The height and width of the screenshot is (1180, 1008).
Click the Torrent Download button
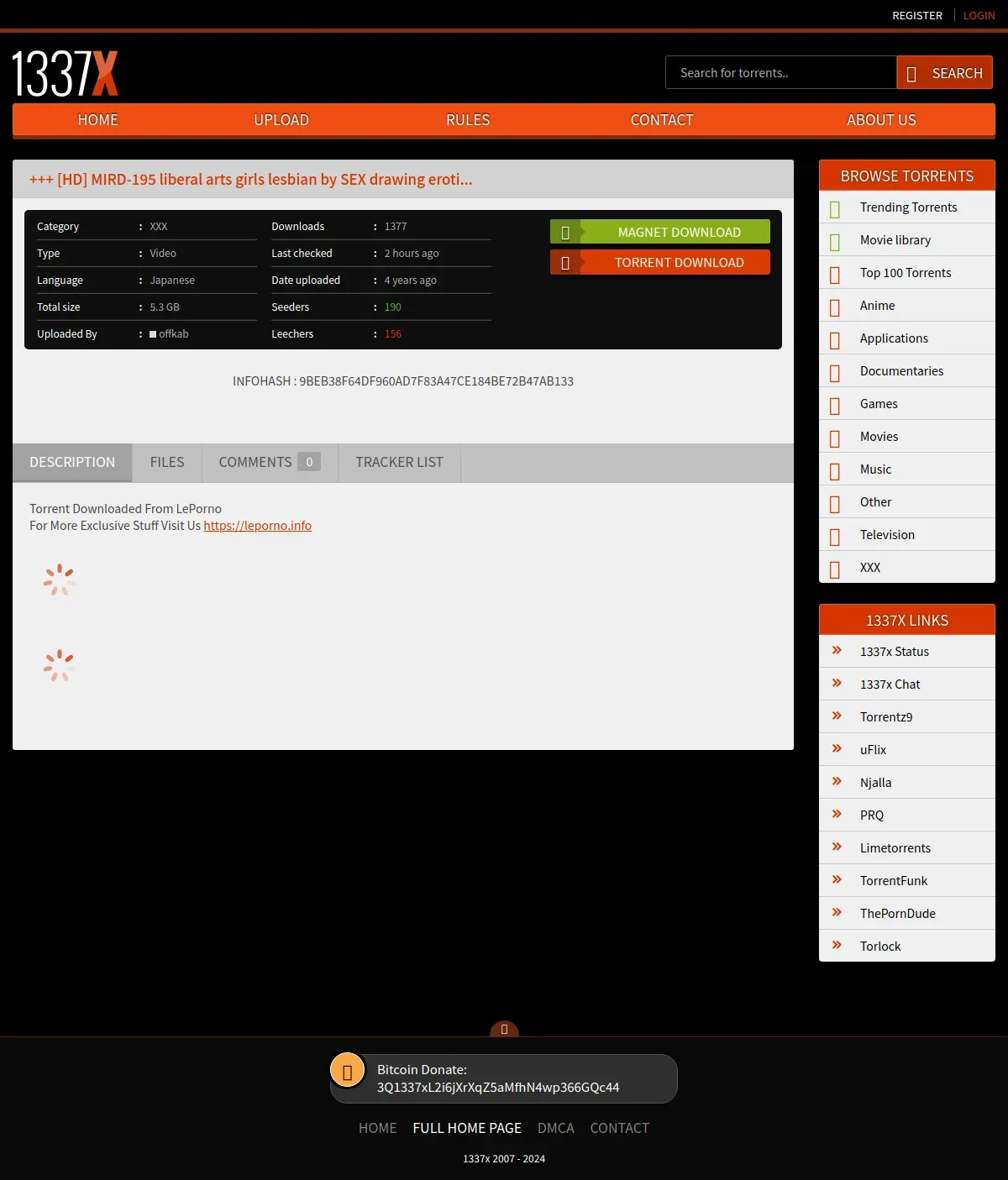tap(660, 262)
